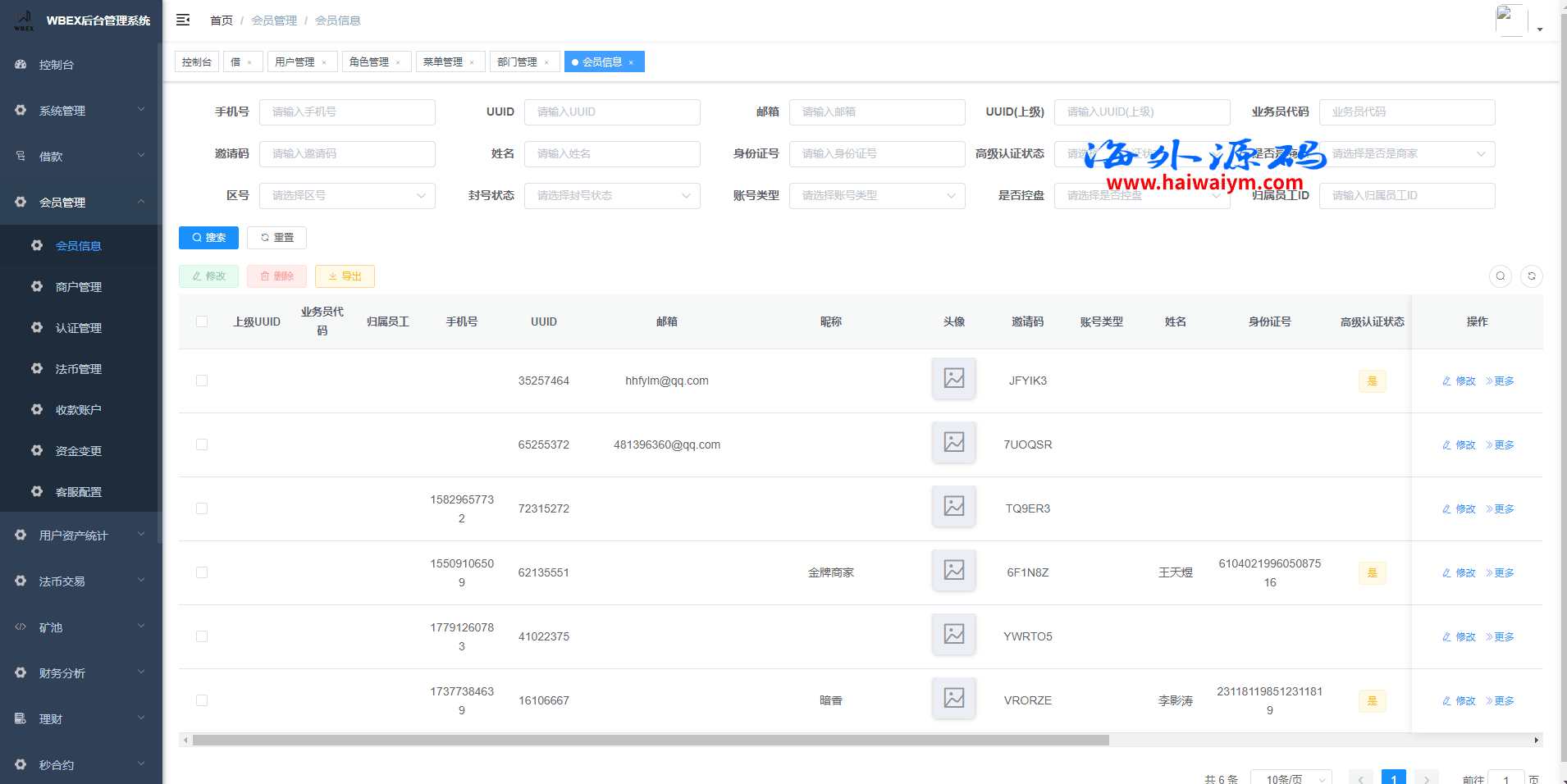Select checkbox for row with UUID 62135551
The image size is (1567, 784).
tap(202, 572)
